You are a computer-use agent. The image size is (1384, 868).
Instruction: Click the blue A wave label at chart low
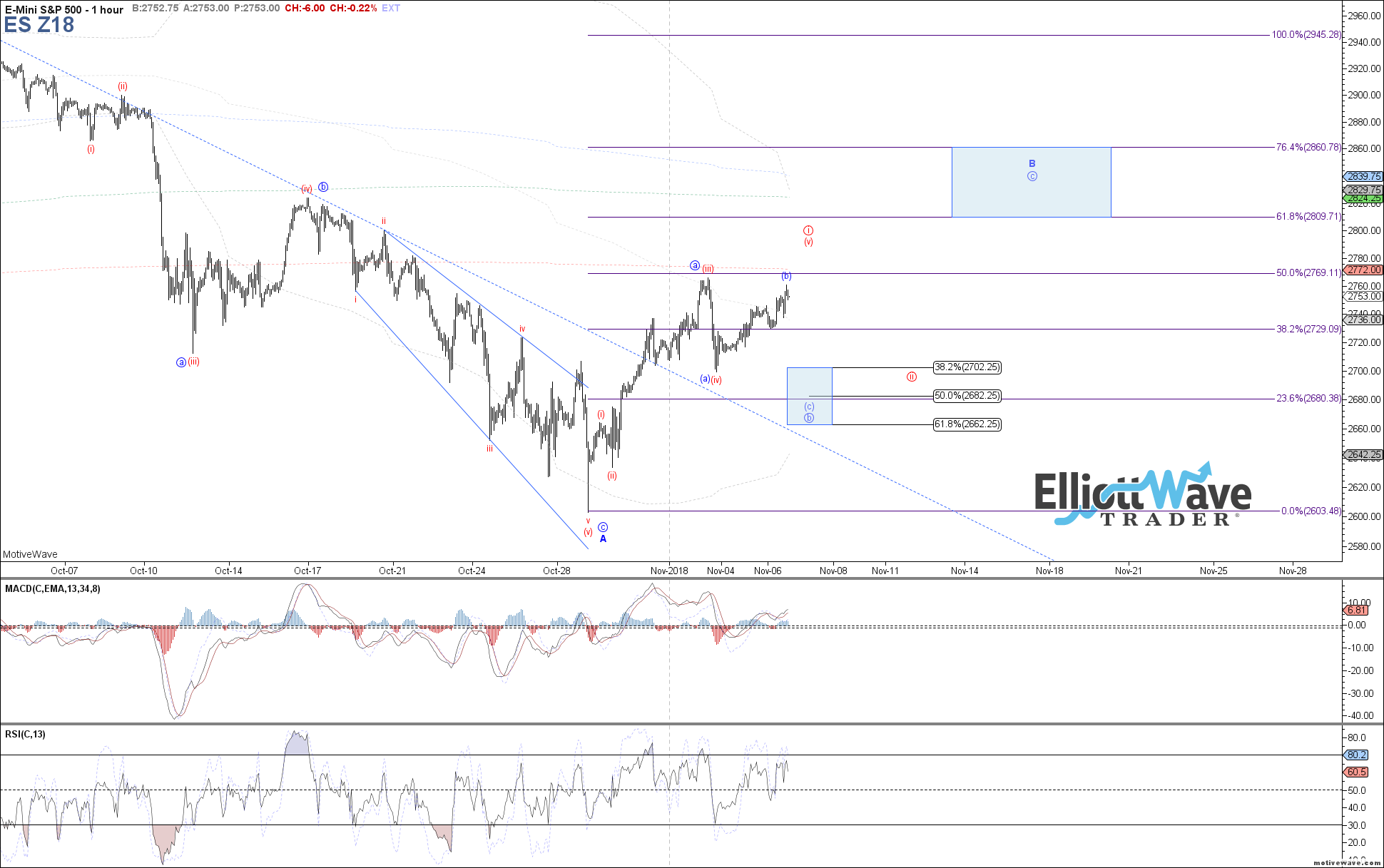pyautogui.click(x=603, y=539)
